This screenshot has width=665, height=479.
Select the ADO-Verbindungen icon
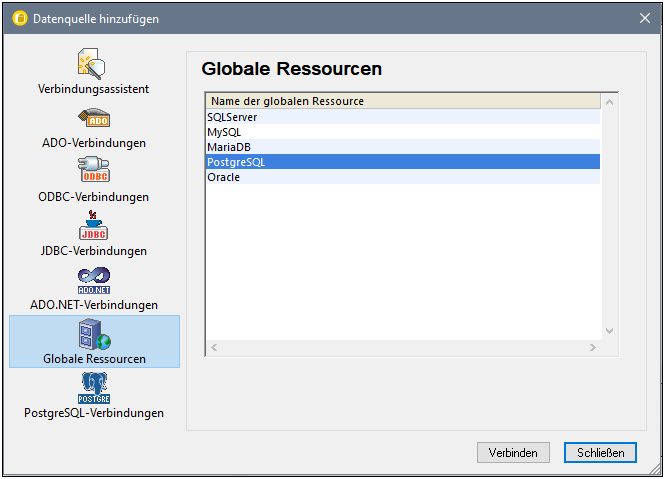(94, 118)
